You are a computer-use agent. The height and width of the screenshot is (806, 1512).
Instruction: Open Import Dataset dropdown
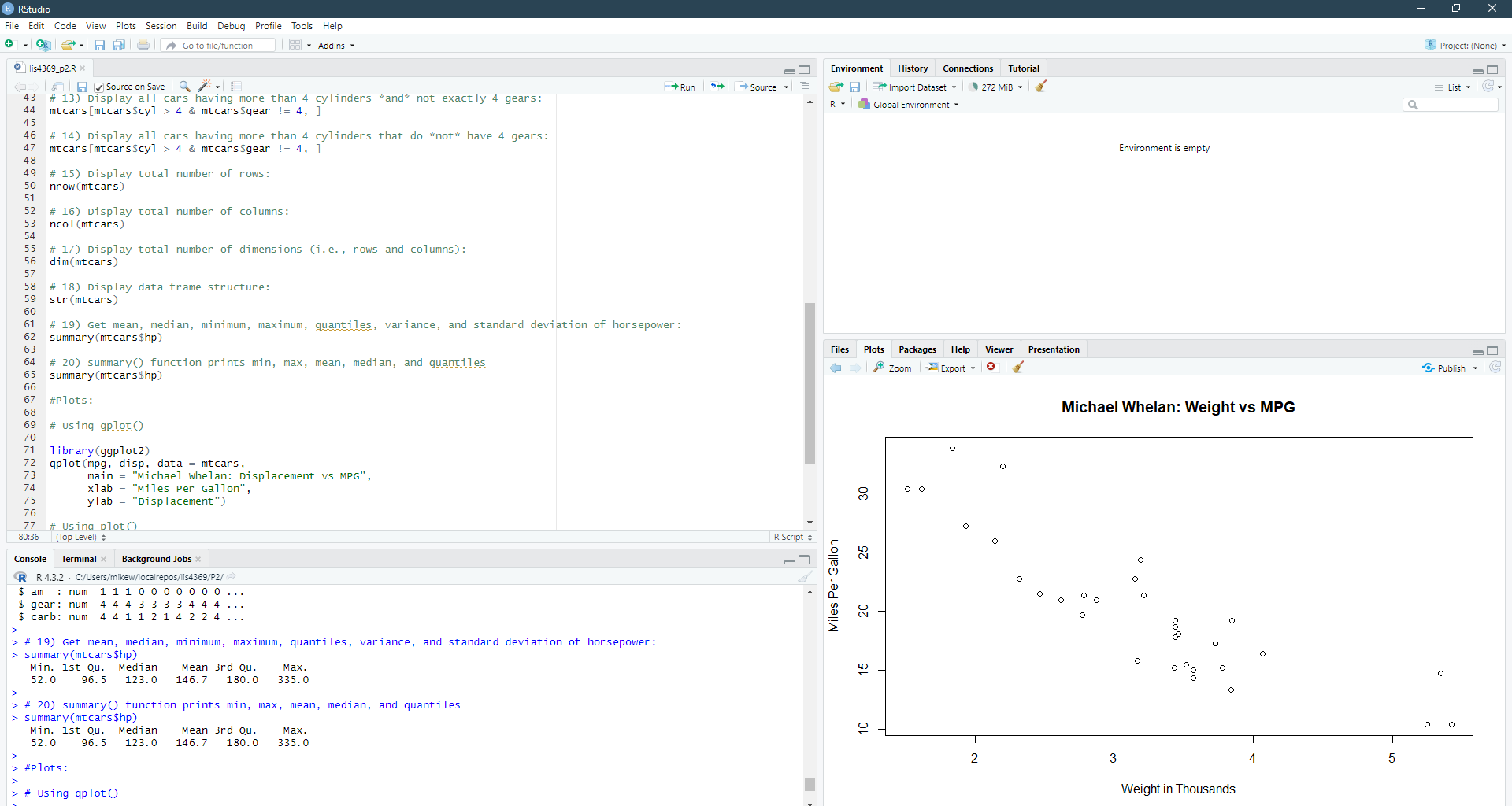[914, 87]
